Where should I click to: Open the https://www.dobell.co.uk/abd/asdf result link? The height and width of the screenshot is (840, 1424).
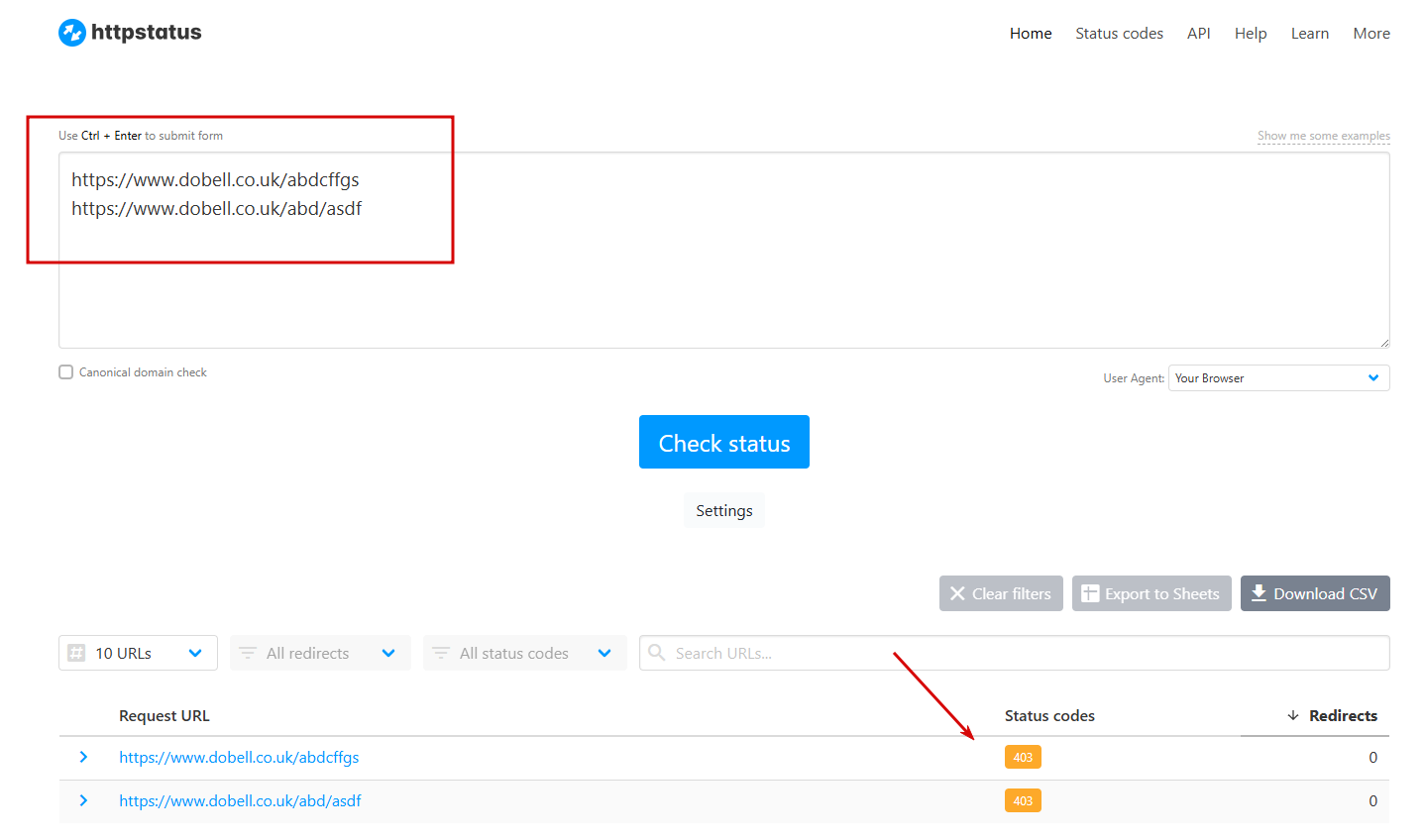240,801
